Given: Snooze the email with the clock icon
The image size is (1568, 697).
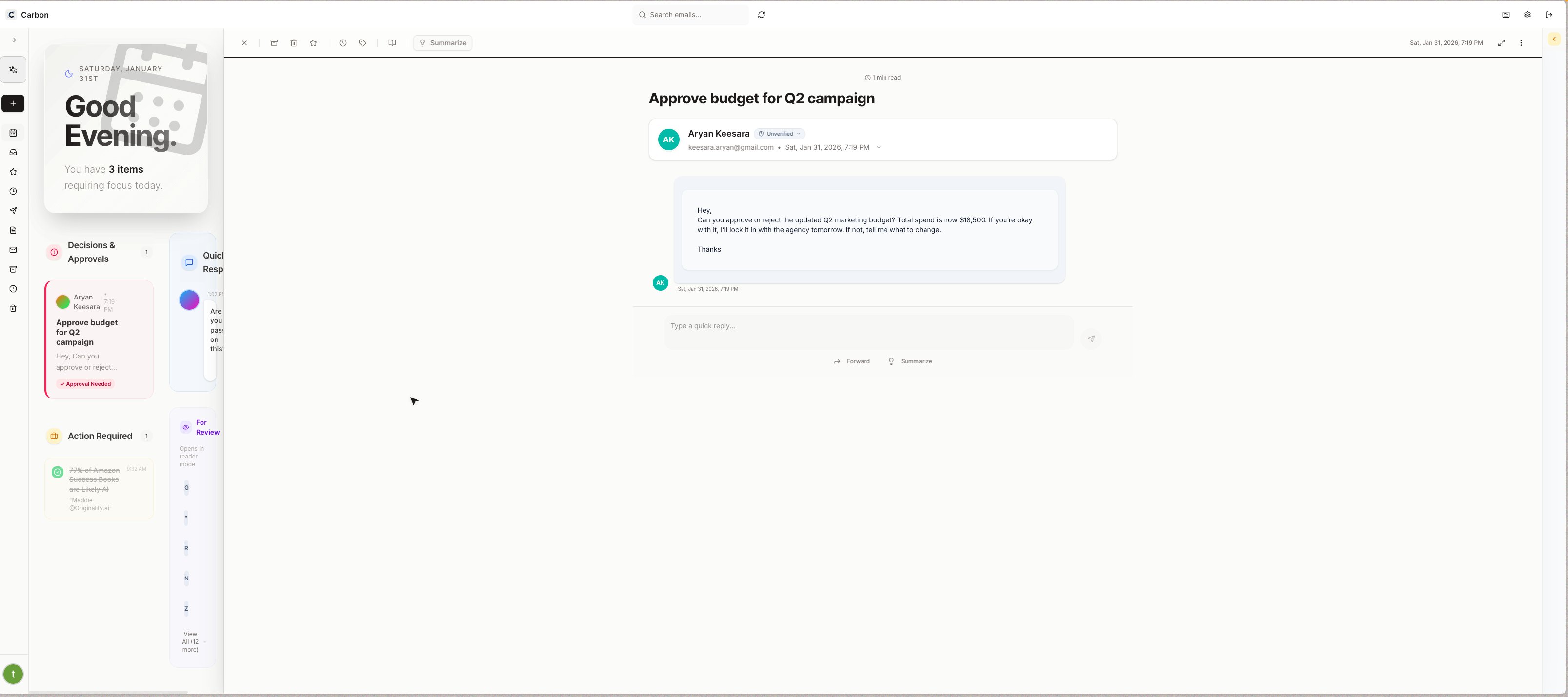Looking at the screenshot, I should (342, 42).
